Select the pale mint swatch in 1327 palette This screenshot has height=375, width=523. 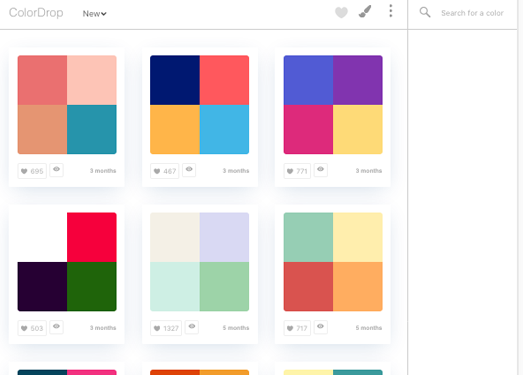(175, 287)
